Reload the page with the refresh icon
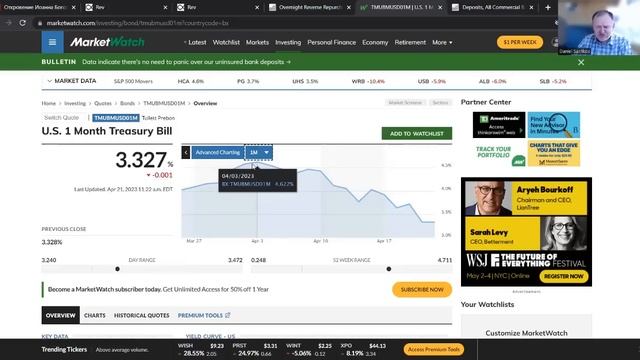 point(23,23)
